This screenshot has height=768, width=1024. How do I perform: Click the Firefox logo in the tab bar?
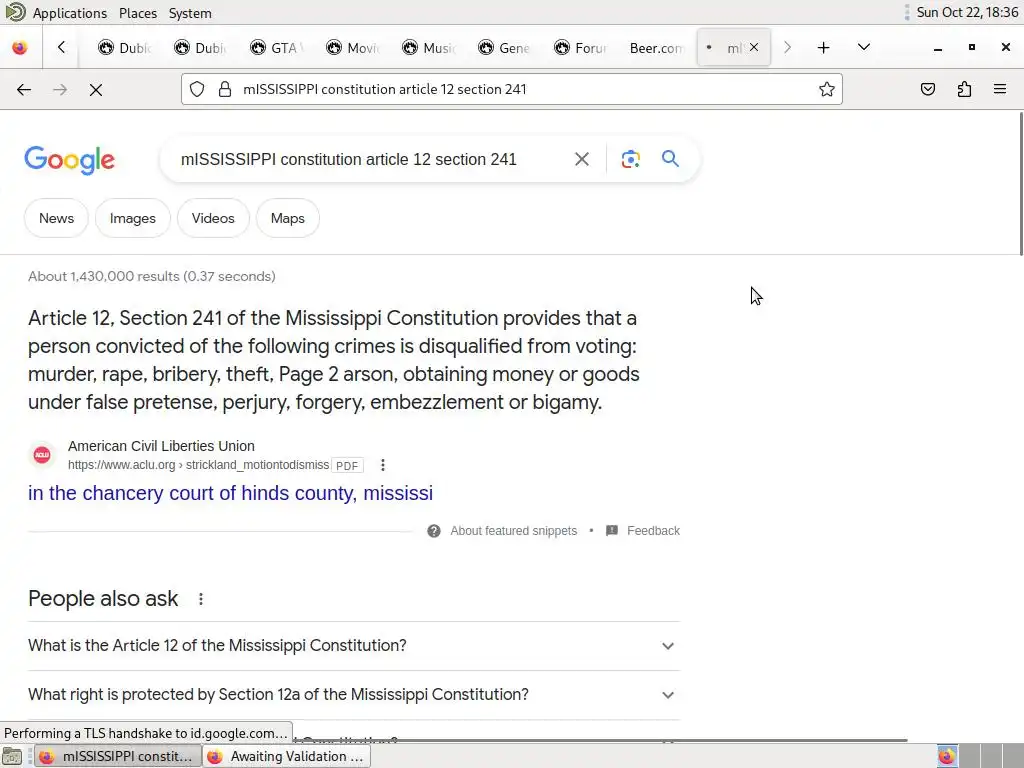(x=20, y=48)
